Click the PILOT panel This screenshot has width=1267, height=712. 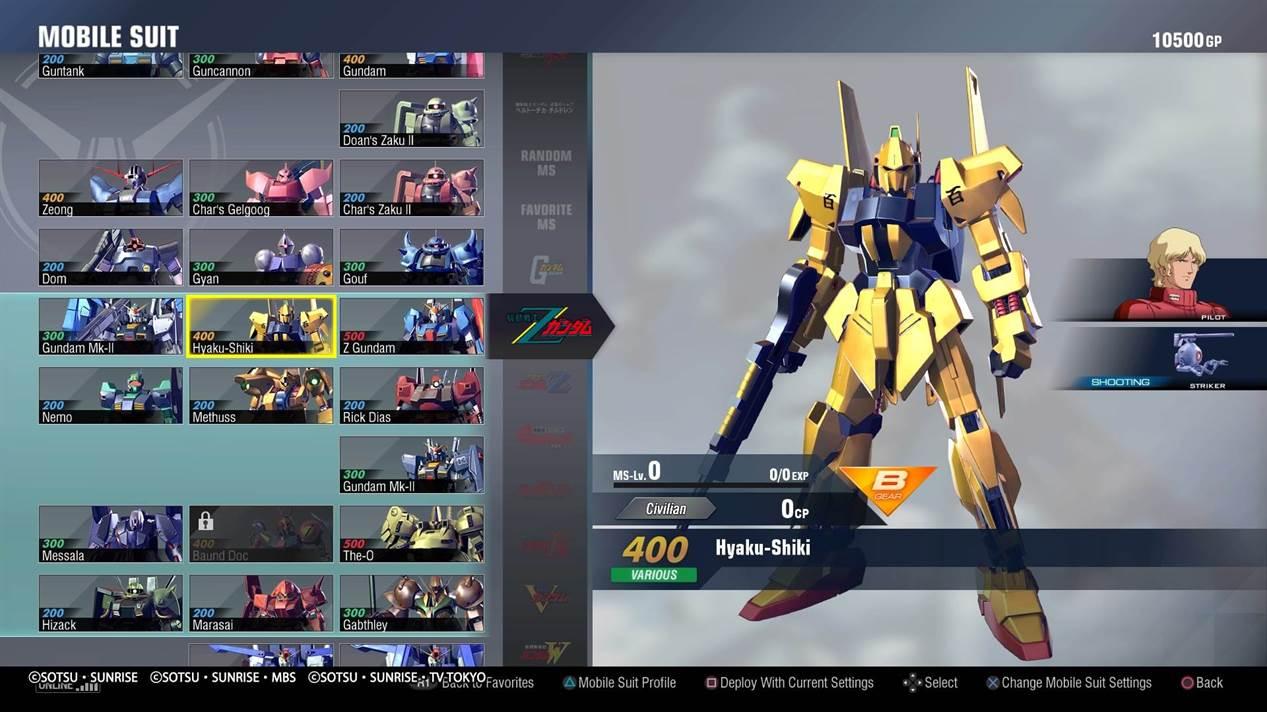pyautogui.click(x=1162, y=289)
